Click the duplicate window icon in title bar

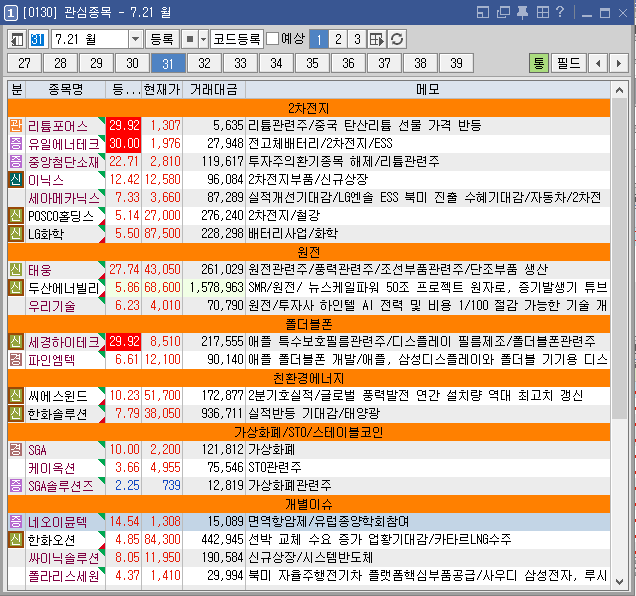(x=503, y=13)
